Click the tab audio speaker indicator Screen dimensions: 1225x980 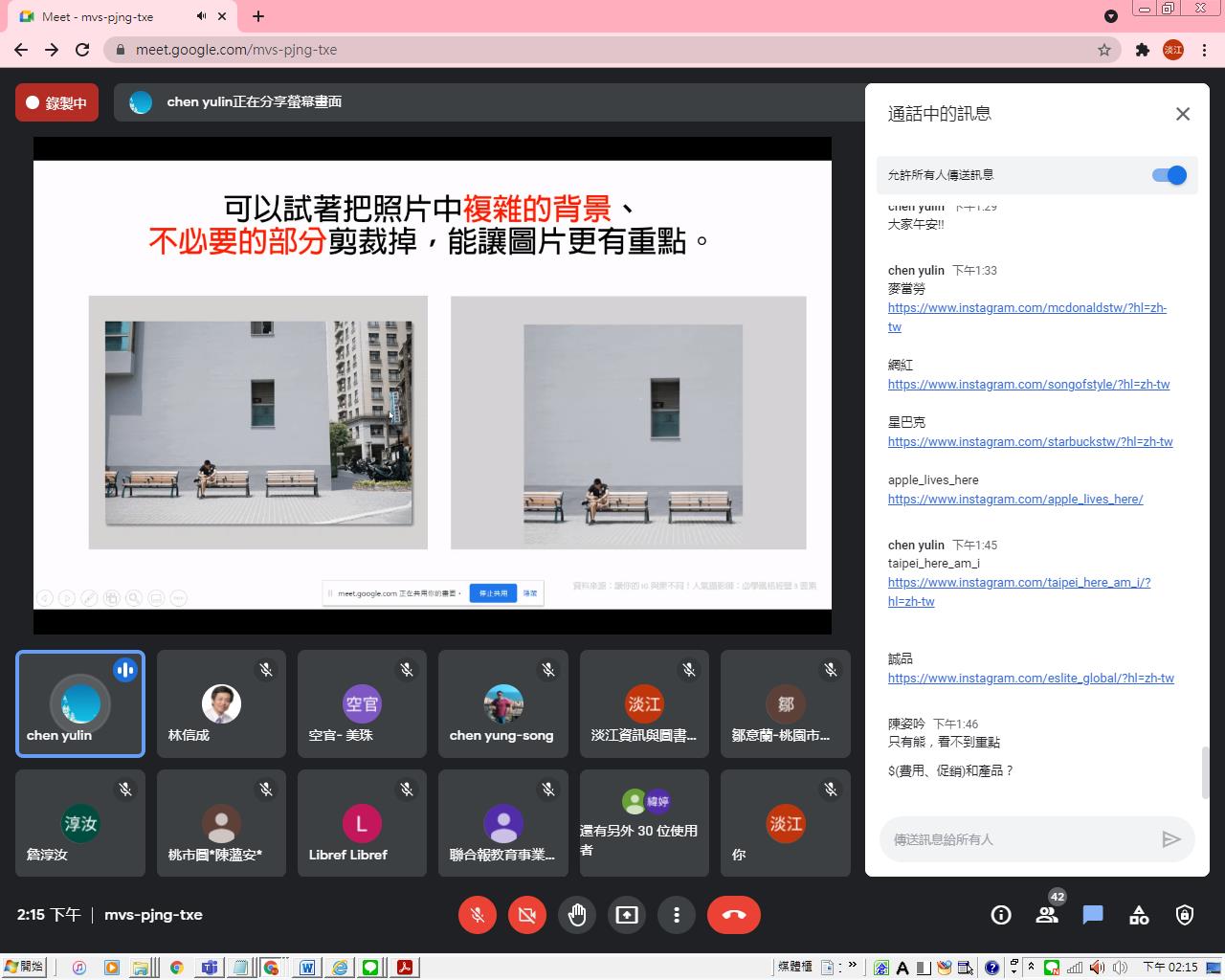pos(202,16)
